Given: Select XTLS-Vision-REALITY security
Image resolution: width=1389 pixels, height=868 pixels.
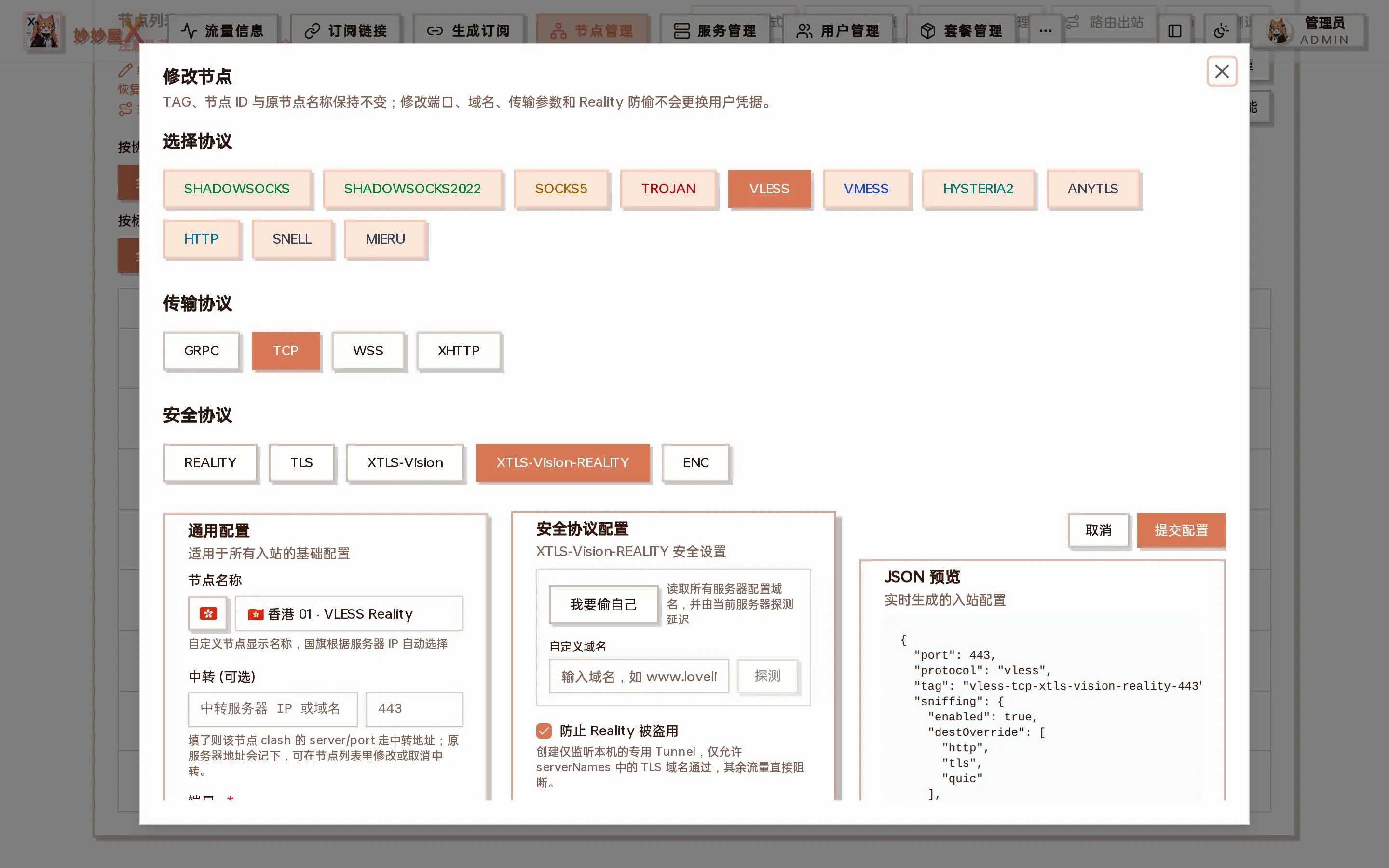Looking at the screenshot, I should [562, 463].
